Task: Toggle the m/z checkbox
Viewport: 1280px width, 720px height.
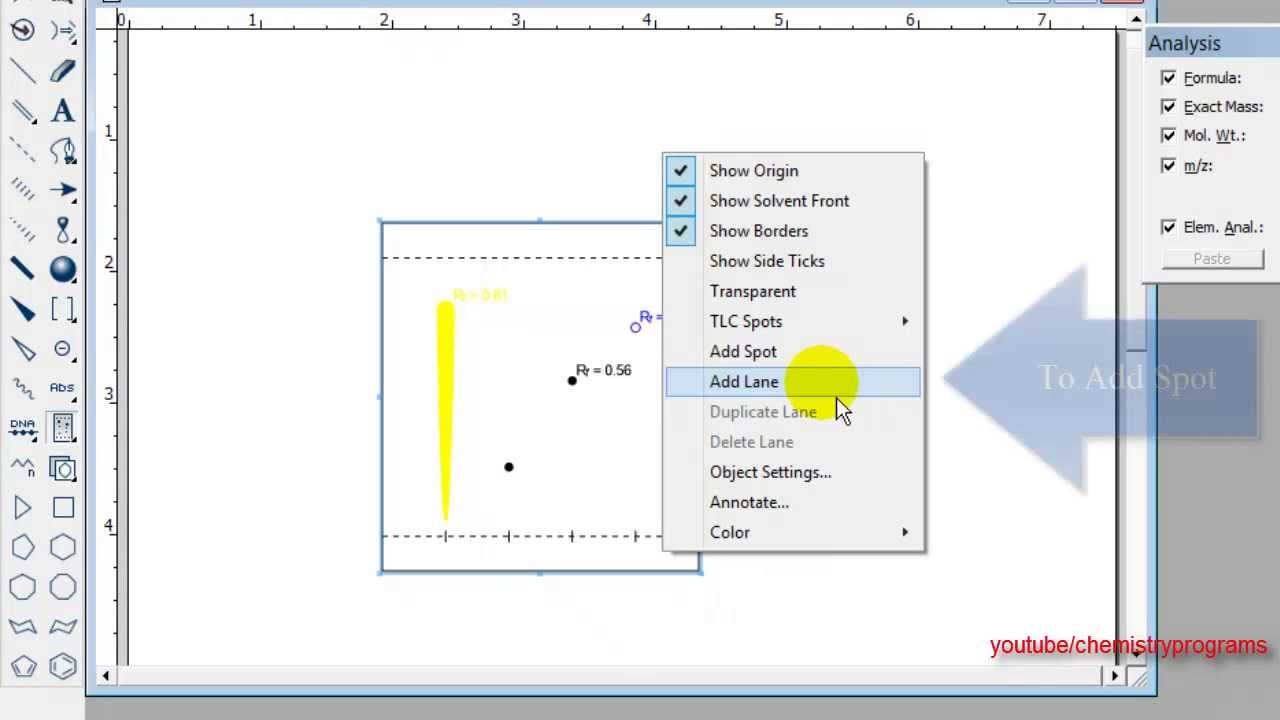Action: click(x=1168, y=165)
